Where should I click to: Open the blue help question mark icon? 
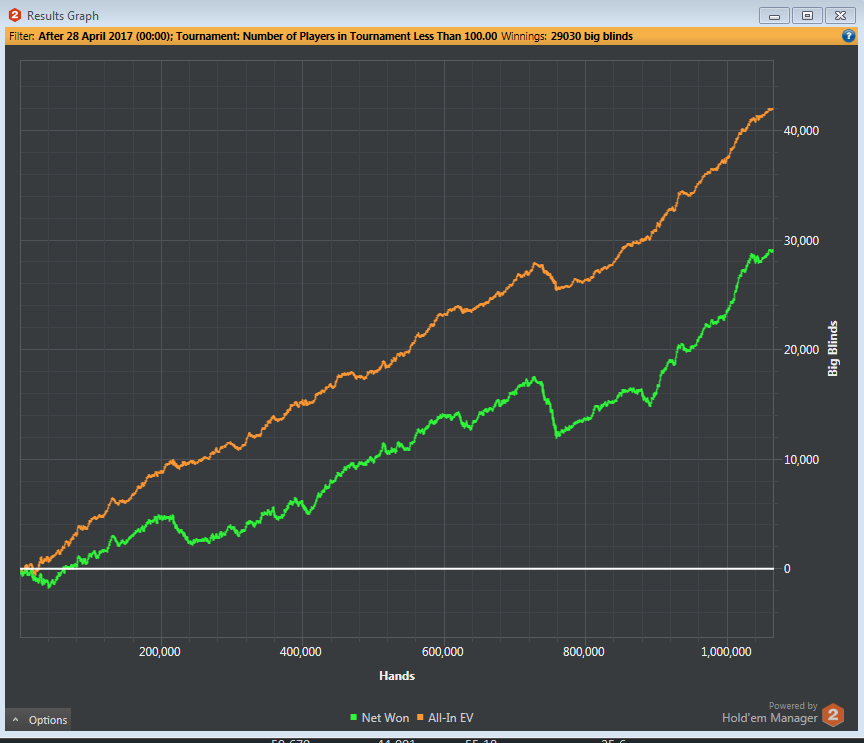pyautogui.click(x=849, y=36)
